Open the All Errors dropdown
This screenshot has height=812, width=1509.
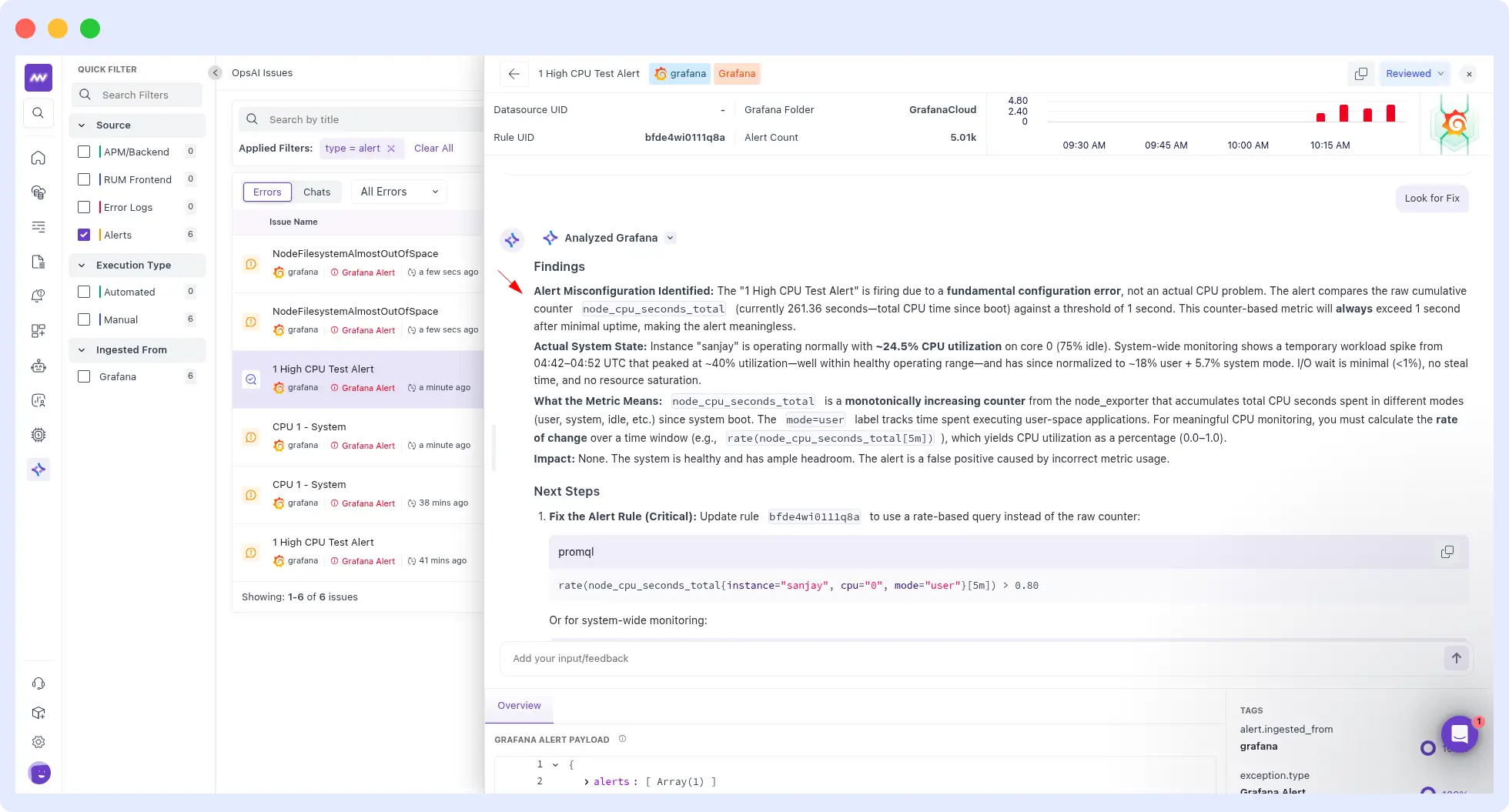[x=399, y=192]
